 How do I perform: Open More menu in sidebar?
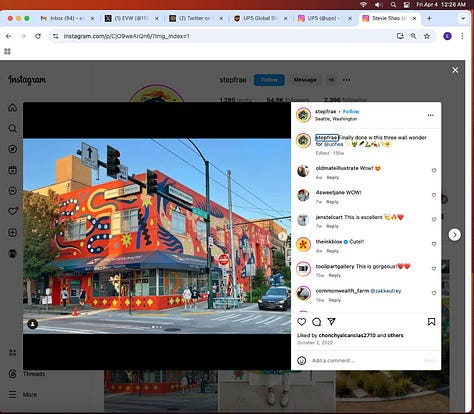(x=23, y=394)
